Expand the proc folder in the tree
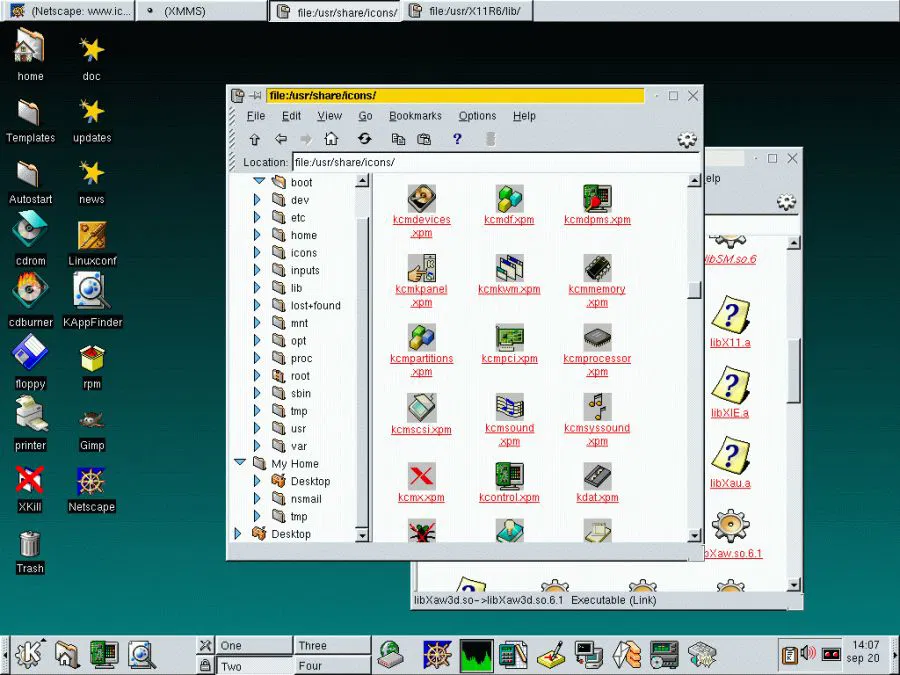The height and width of the screenshot is (675, 900). pyautogui.click(x=257, y=358)
